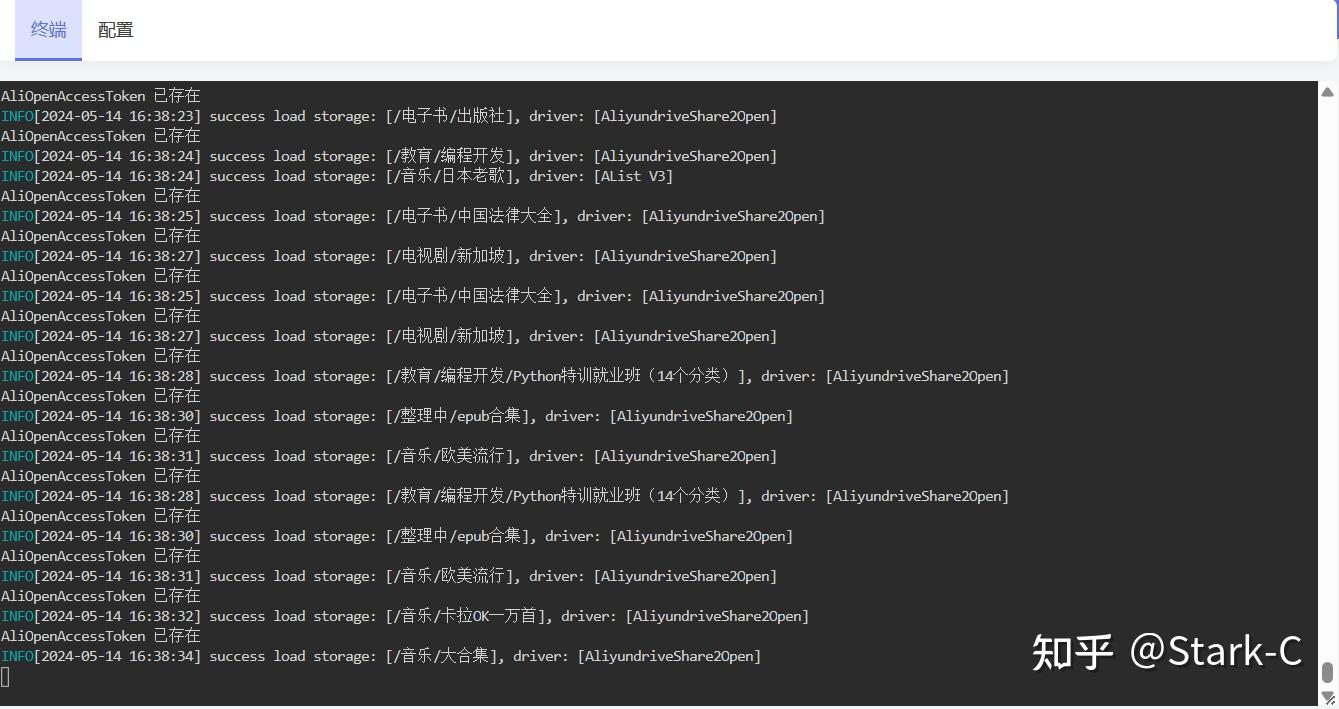
Task: Click the terminal cursor prompt at bottom
Action: (6, 677)
